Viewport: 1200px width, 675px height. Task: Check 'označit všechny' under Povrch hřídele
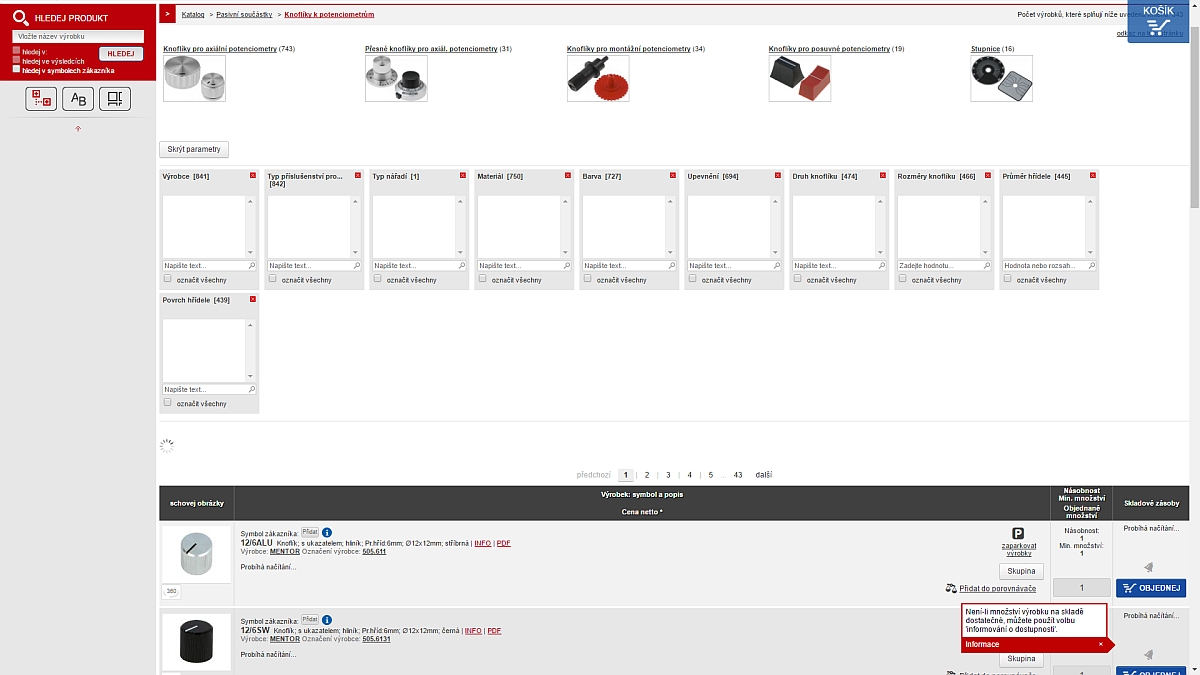pos(168,403)
